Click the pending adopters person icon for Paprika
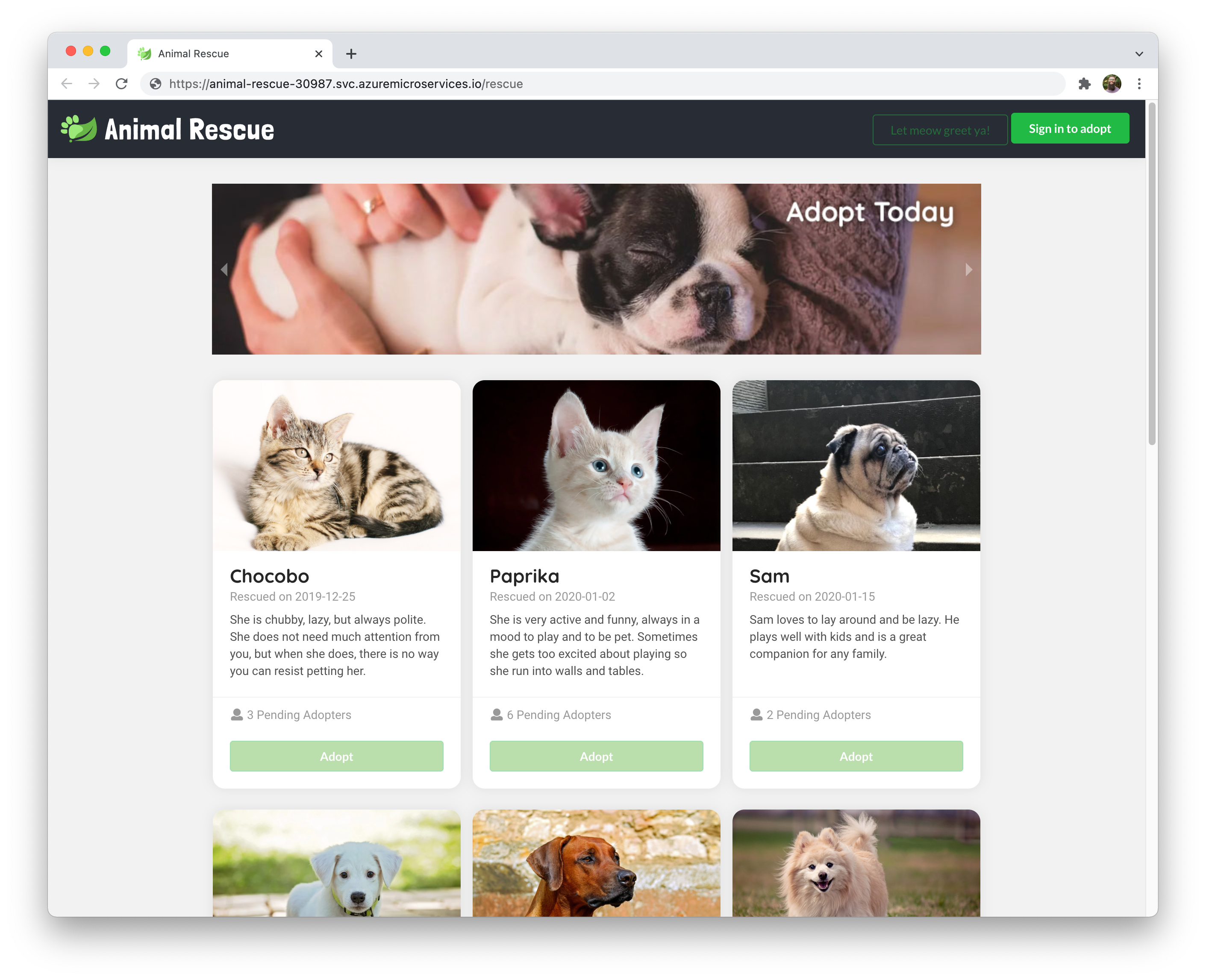This screenshot has height=980, width=1206. tap(496, 715)
